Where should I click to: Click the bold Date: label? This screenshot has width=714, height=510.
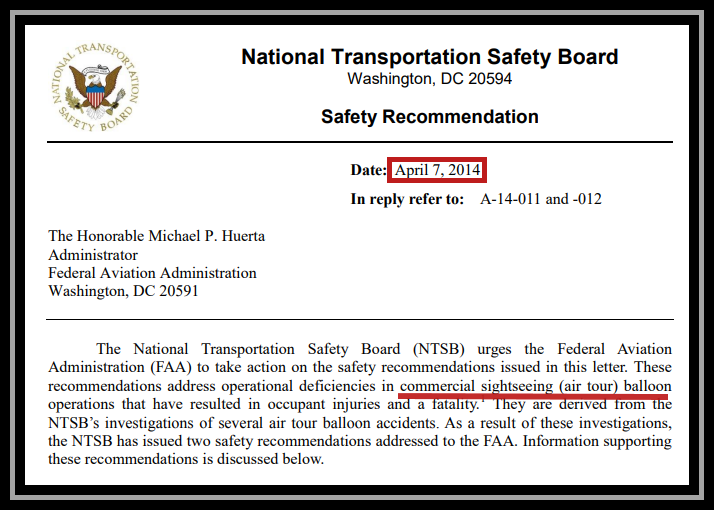pyautogui.click(x=369, y=170)
